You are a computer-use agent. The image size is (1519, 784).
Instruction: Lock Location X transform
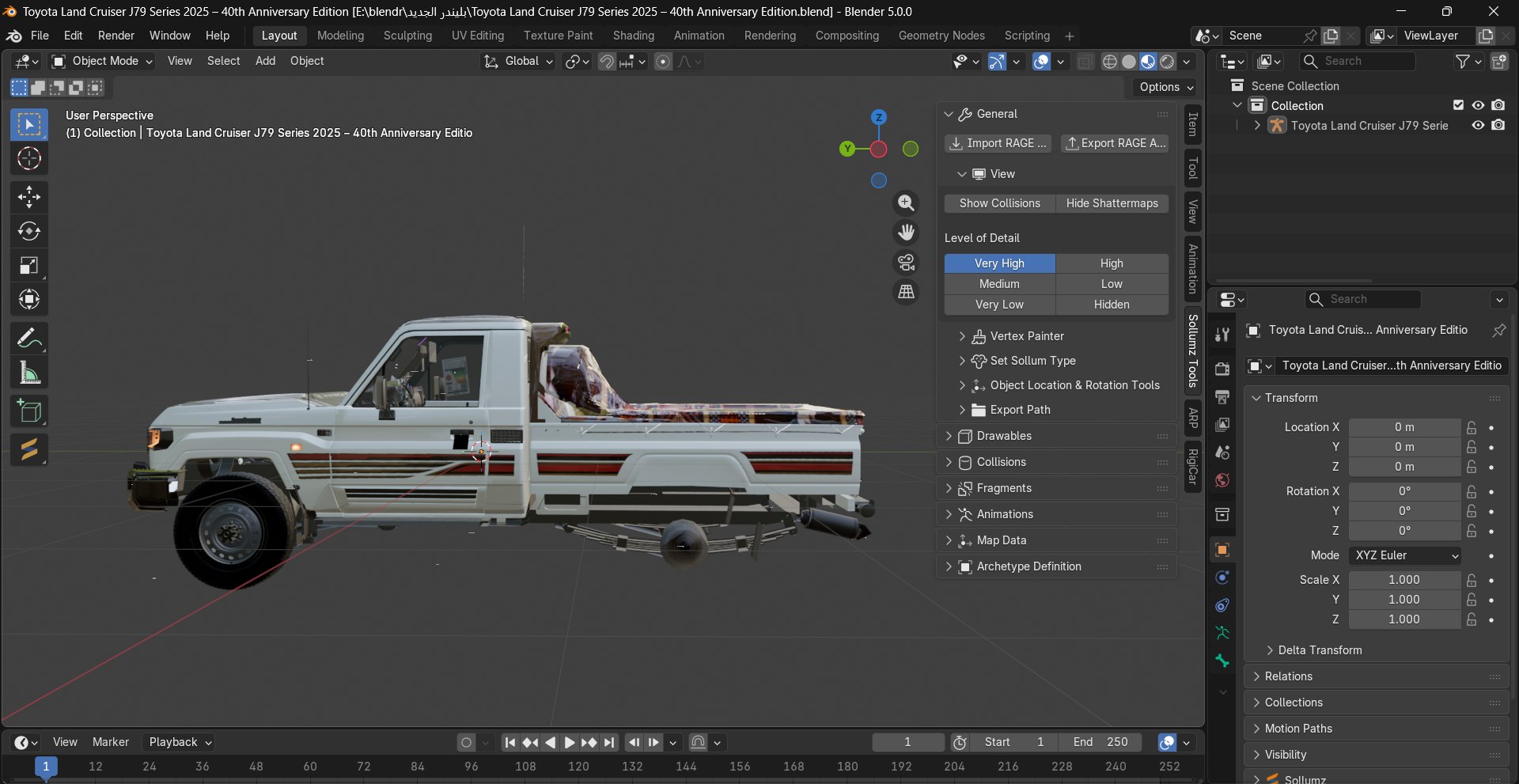pos(1472,427)
